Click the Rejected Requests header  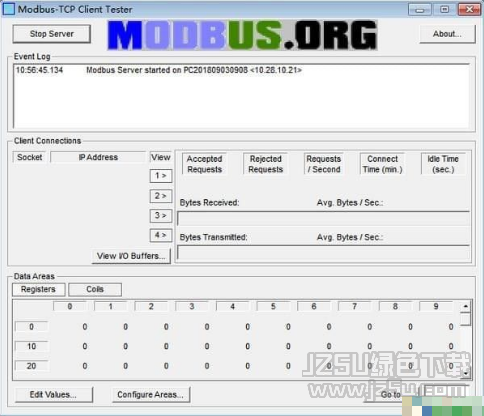point(266,164)
